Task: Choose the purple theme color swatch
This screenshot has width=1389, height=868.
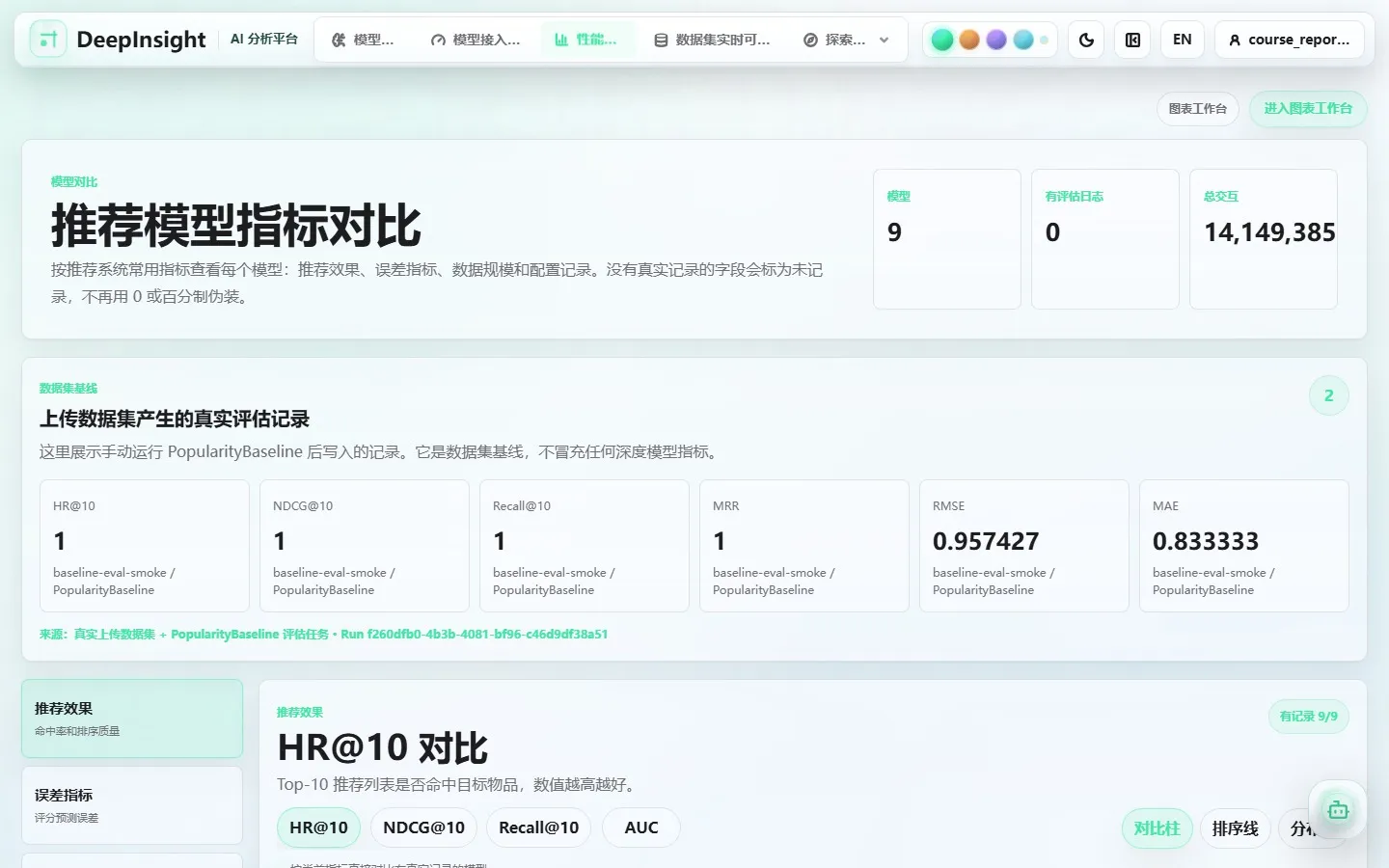Action: coord(996,40)
